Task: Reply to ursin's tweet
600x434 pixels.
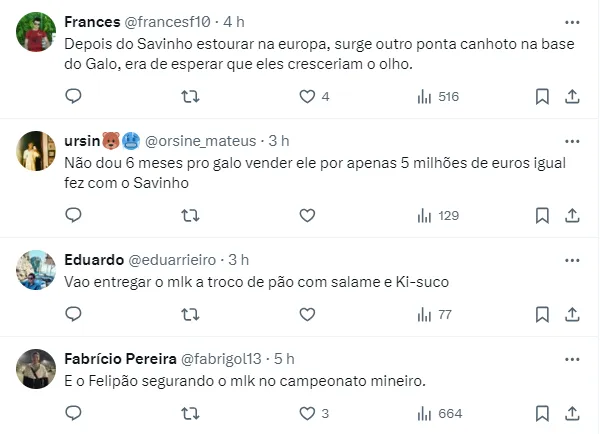Action: point(73,215)
